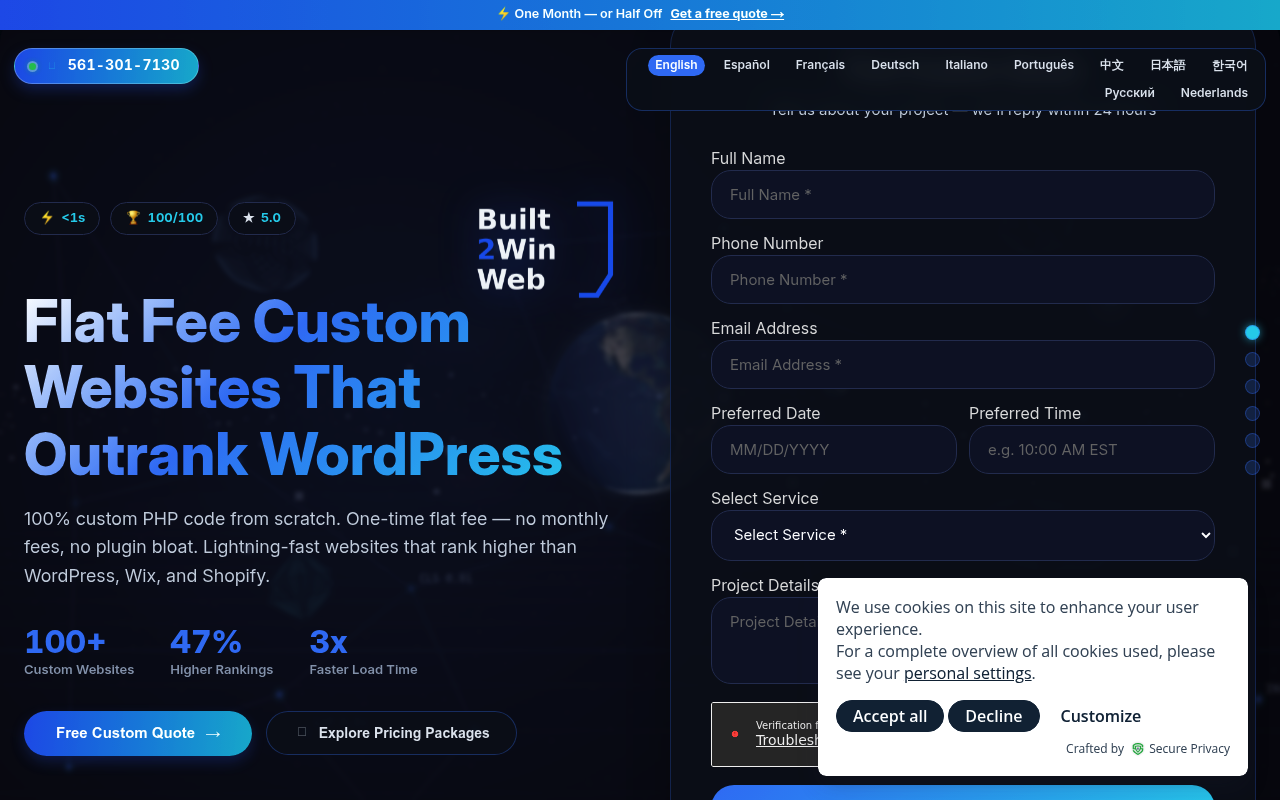Click the Crafted by Secure Privacy text
The width and height of the screenshot is (1280, 800).
pyautogui.click(x=1148, y=749)
